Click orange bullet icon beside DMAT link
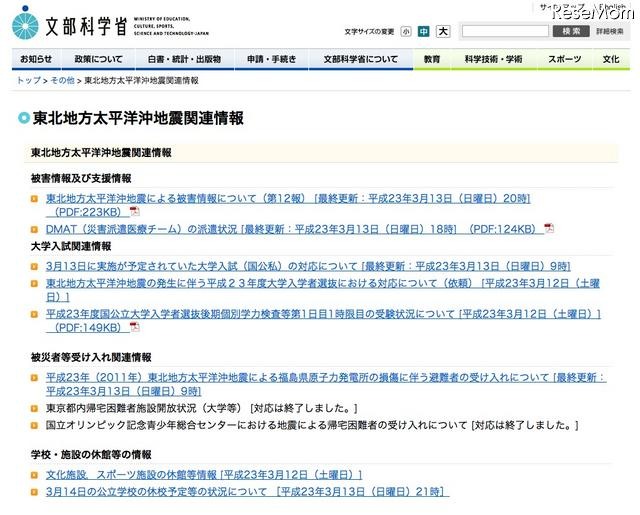Viewport: 640px width, 515px height. tap(35, 229)
